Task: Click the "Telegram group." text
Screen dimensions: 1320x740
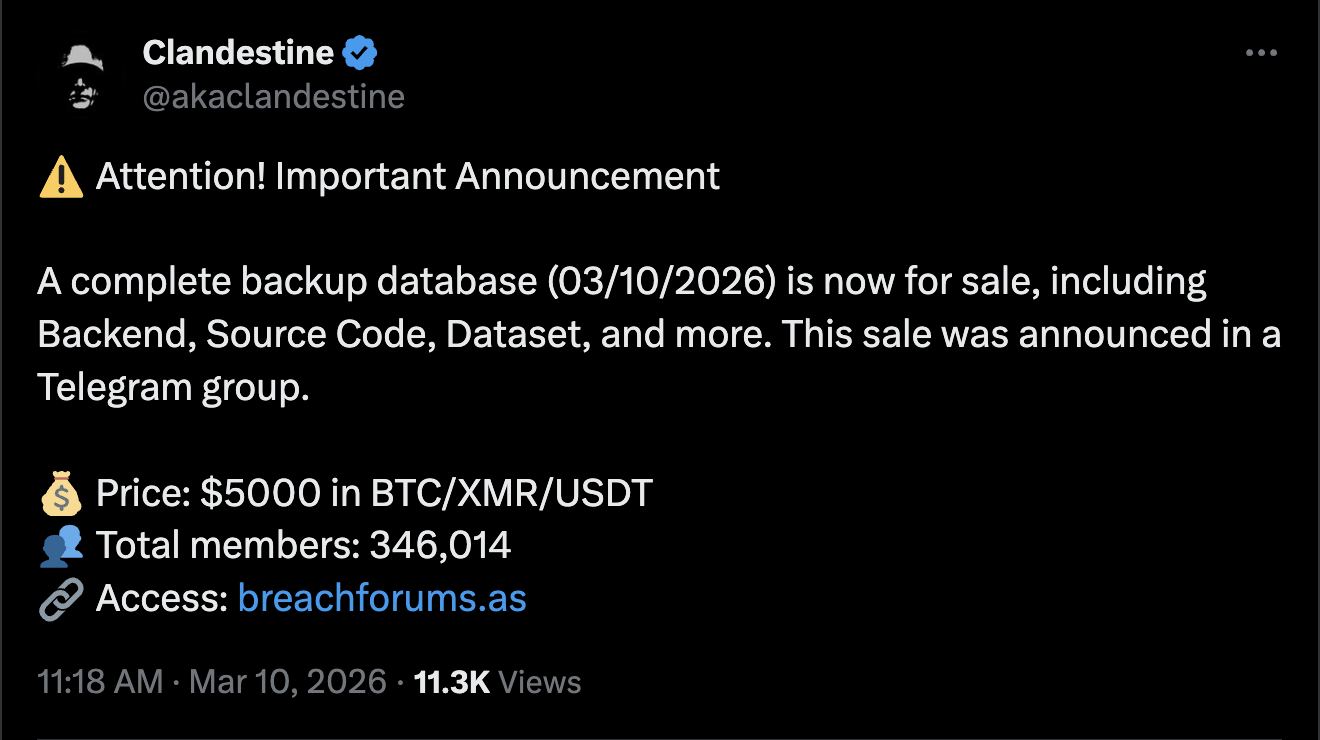Action: [174, 388]
